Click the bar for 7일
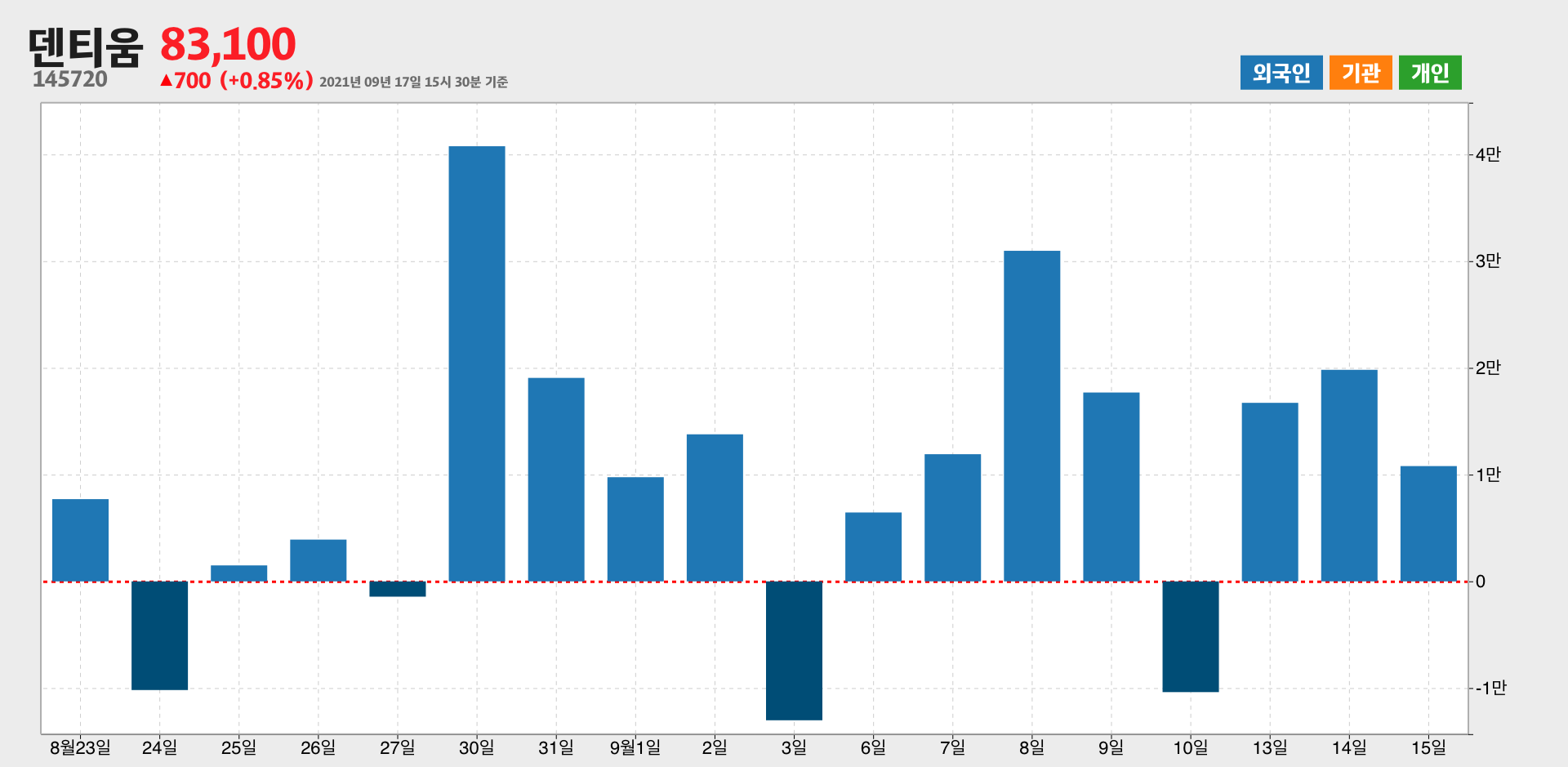1568x767 pixels. pos(952,518)
